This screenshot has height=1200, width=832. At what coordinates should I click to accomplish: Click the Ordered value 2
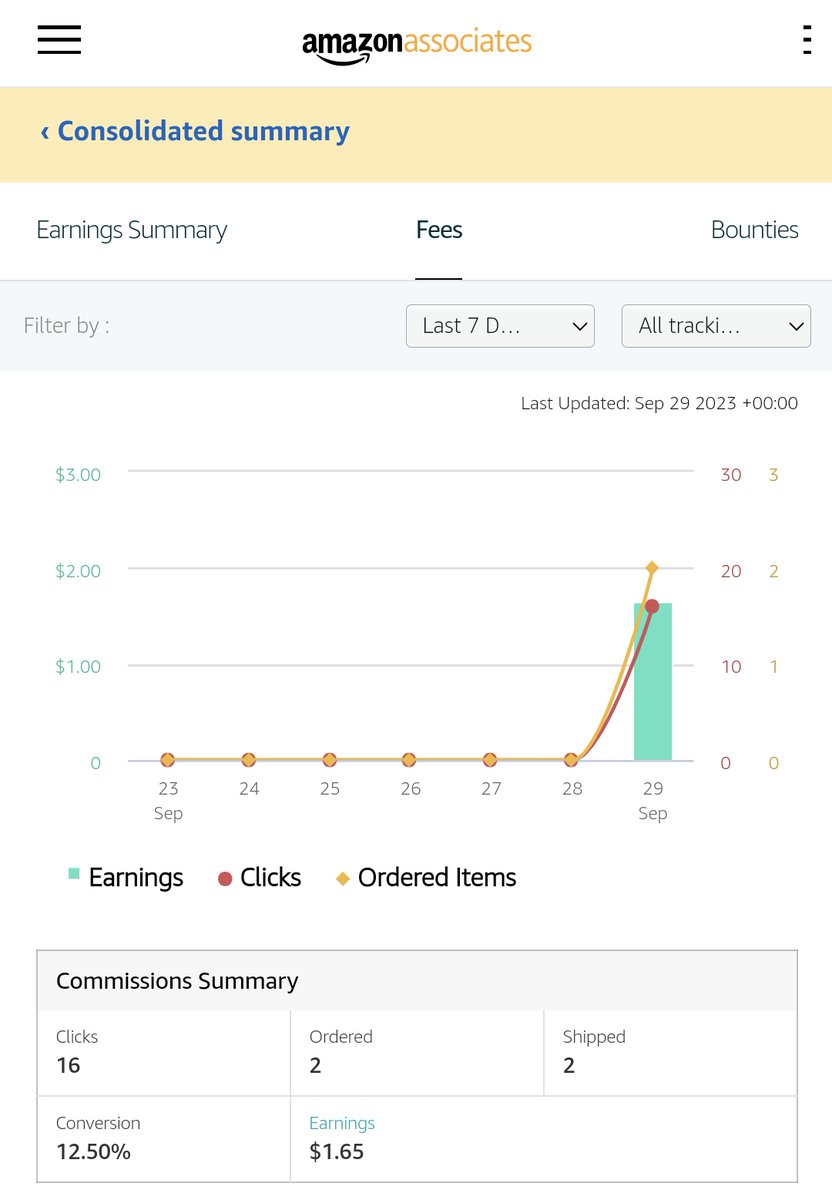(x=316, y=1065)
